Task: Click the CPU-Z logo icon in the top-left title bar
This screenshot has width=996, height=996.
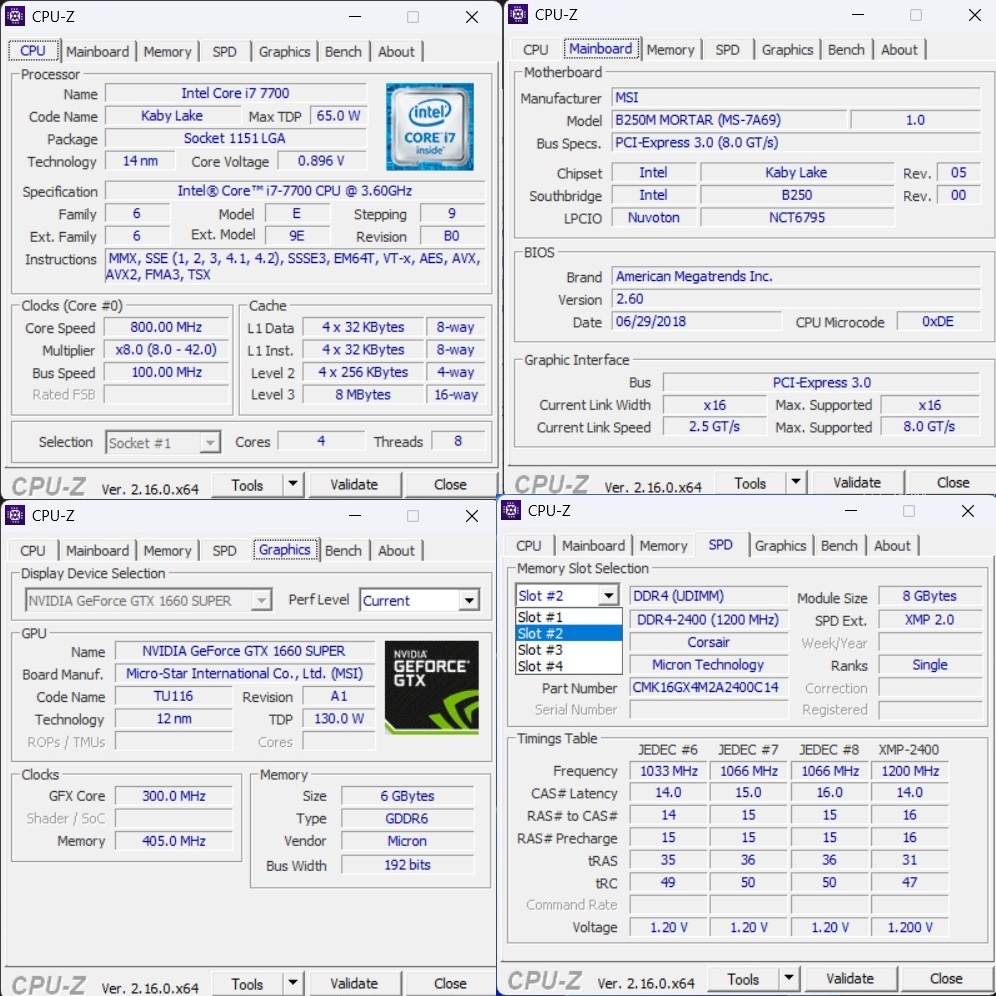Action: pyautogui.click(x=14, y=15)
